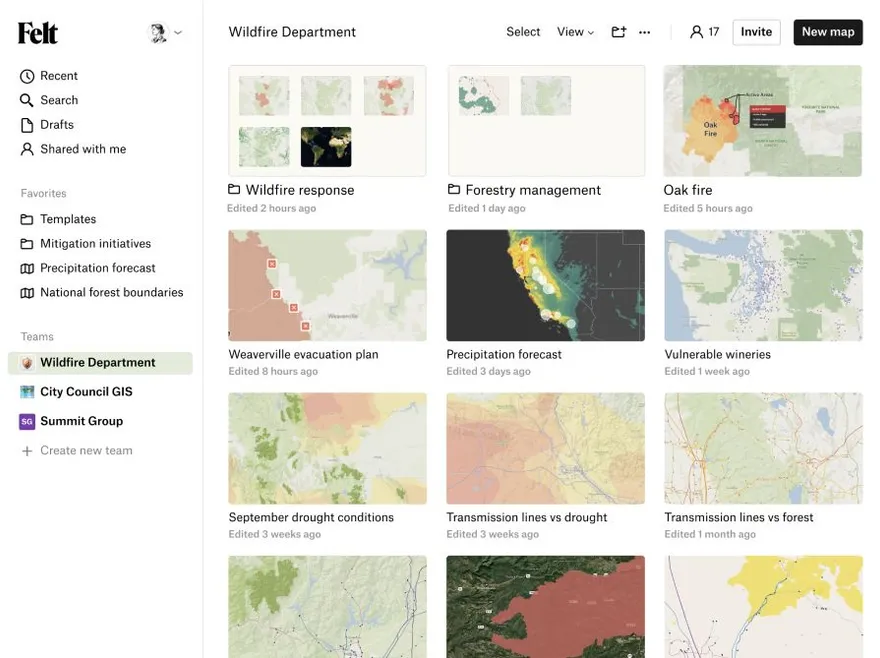
Task: Click the National forest boundaries map icon
Action: [x=27, y=293]
